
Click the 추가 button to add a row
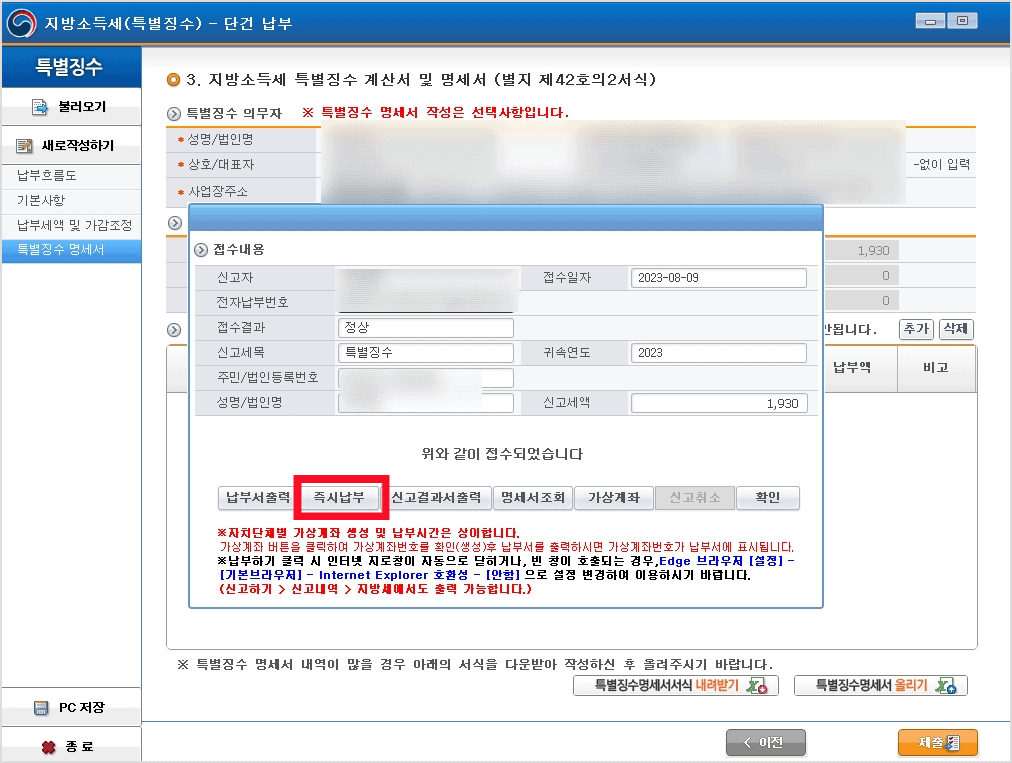(916, 328)
